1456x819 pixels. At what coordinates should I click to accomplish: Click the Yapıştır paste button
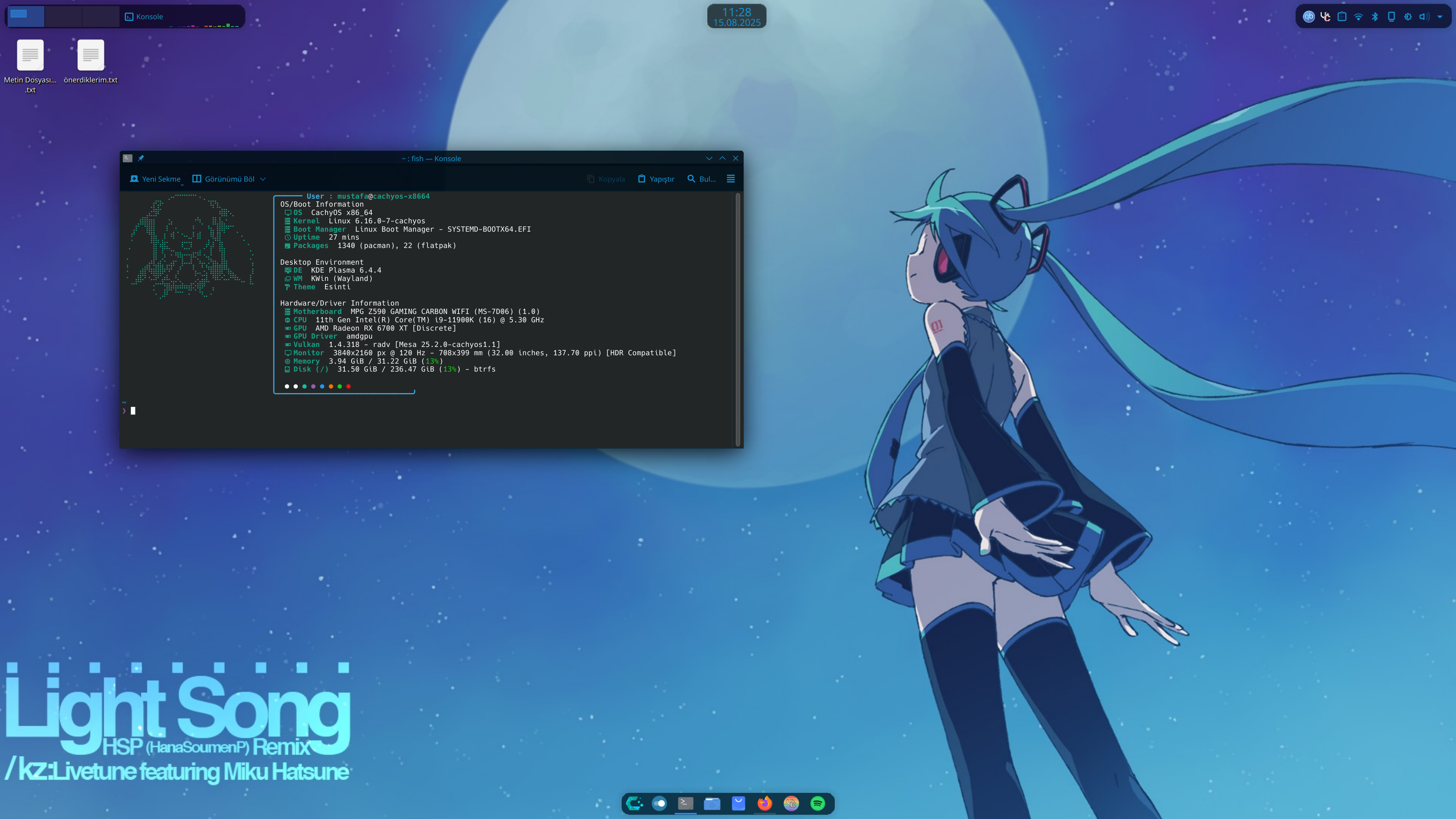[x=656, y=179]
